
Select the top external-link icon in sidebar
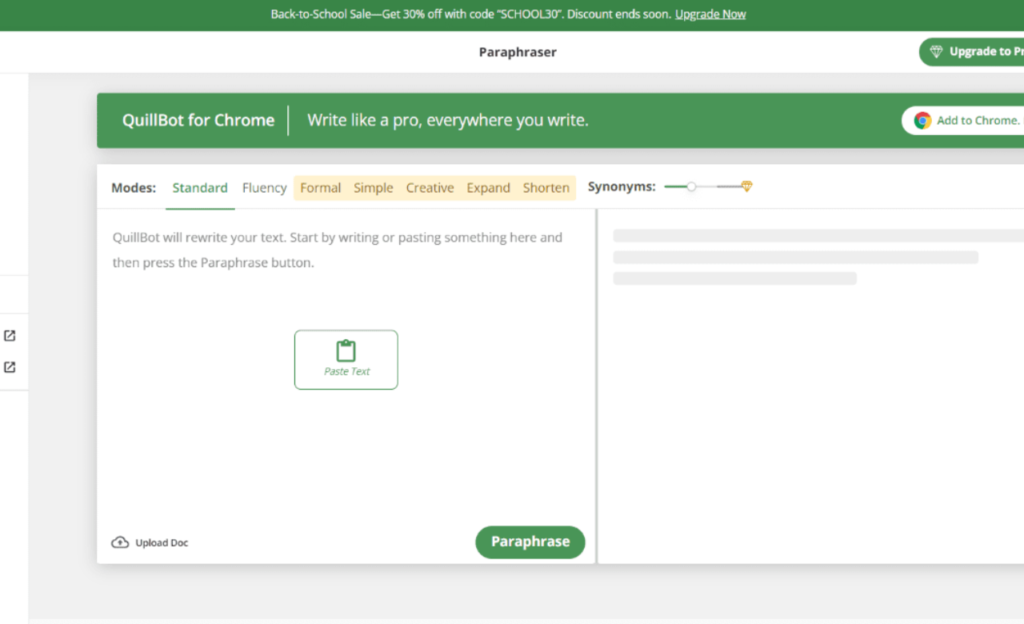tap(11, 335)
